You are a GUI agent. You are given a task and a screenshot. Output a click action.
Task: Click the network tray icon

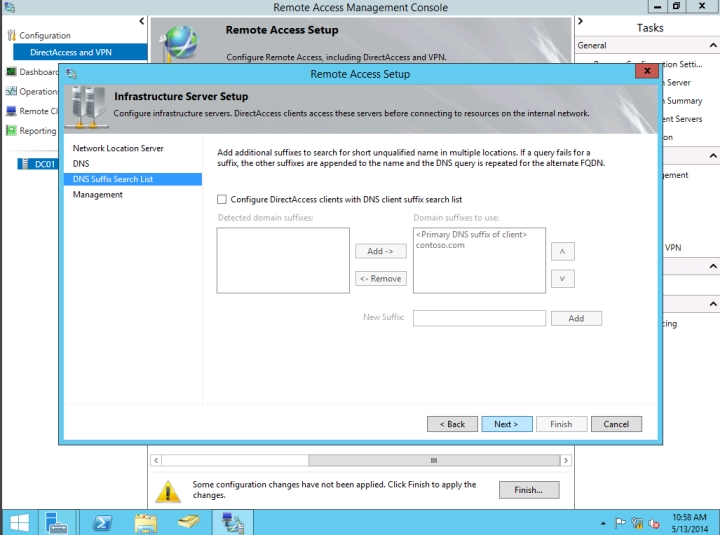(637, 523)
